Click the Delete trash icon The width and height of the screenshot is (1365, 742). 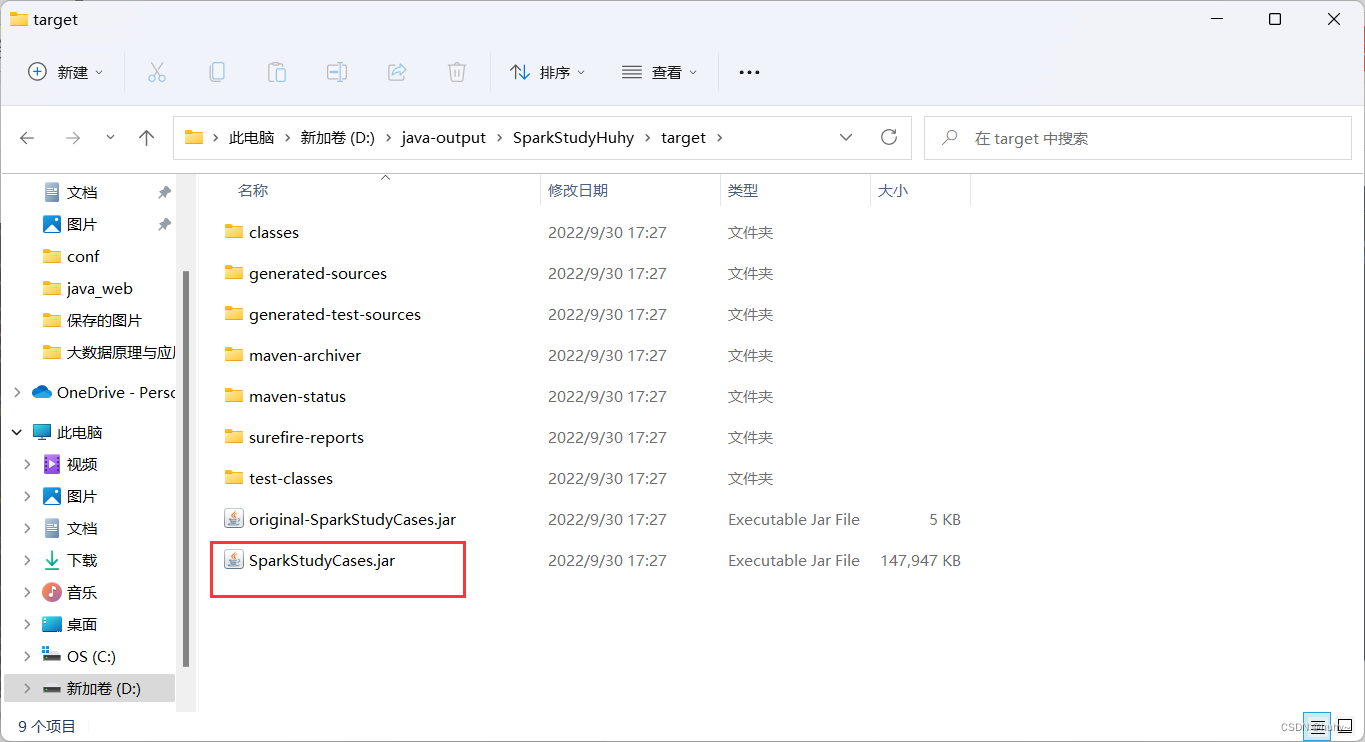click(457, 72)
